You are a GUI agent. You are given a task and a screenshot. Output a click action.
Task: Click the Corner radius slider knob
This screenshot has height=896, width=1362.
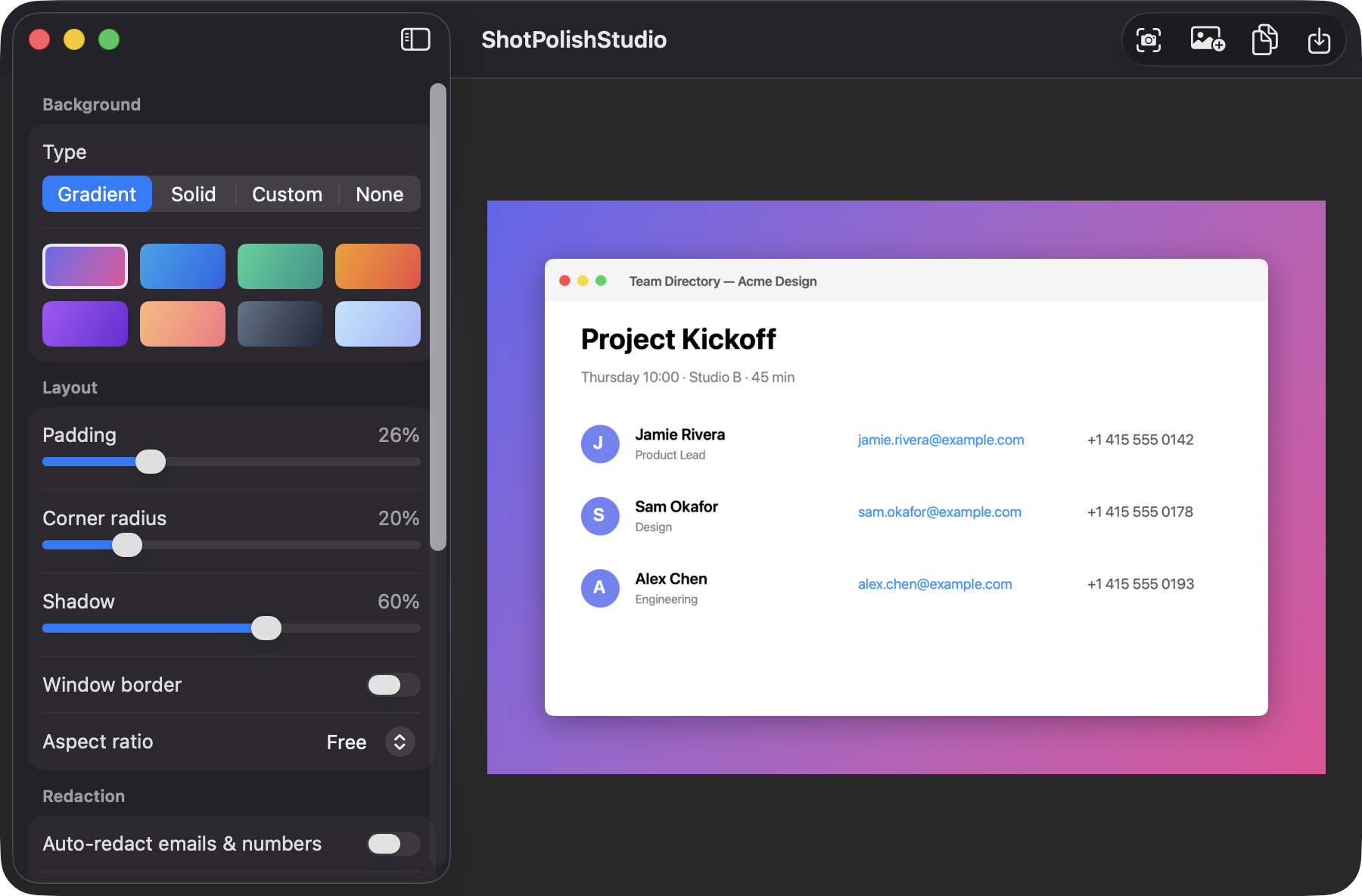coord(127,545)
